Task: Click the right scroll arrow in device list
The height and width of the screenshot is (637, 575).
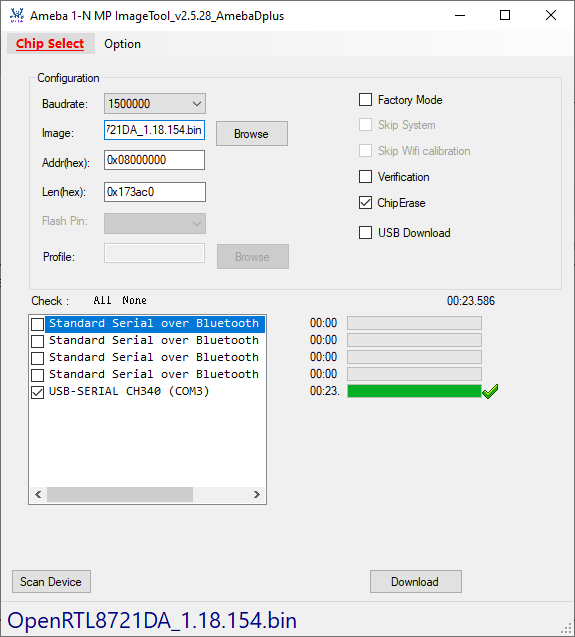Action: point(257,494)
